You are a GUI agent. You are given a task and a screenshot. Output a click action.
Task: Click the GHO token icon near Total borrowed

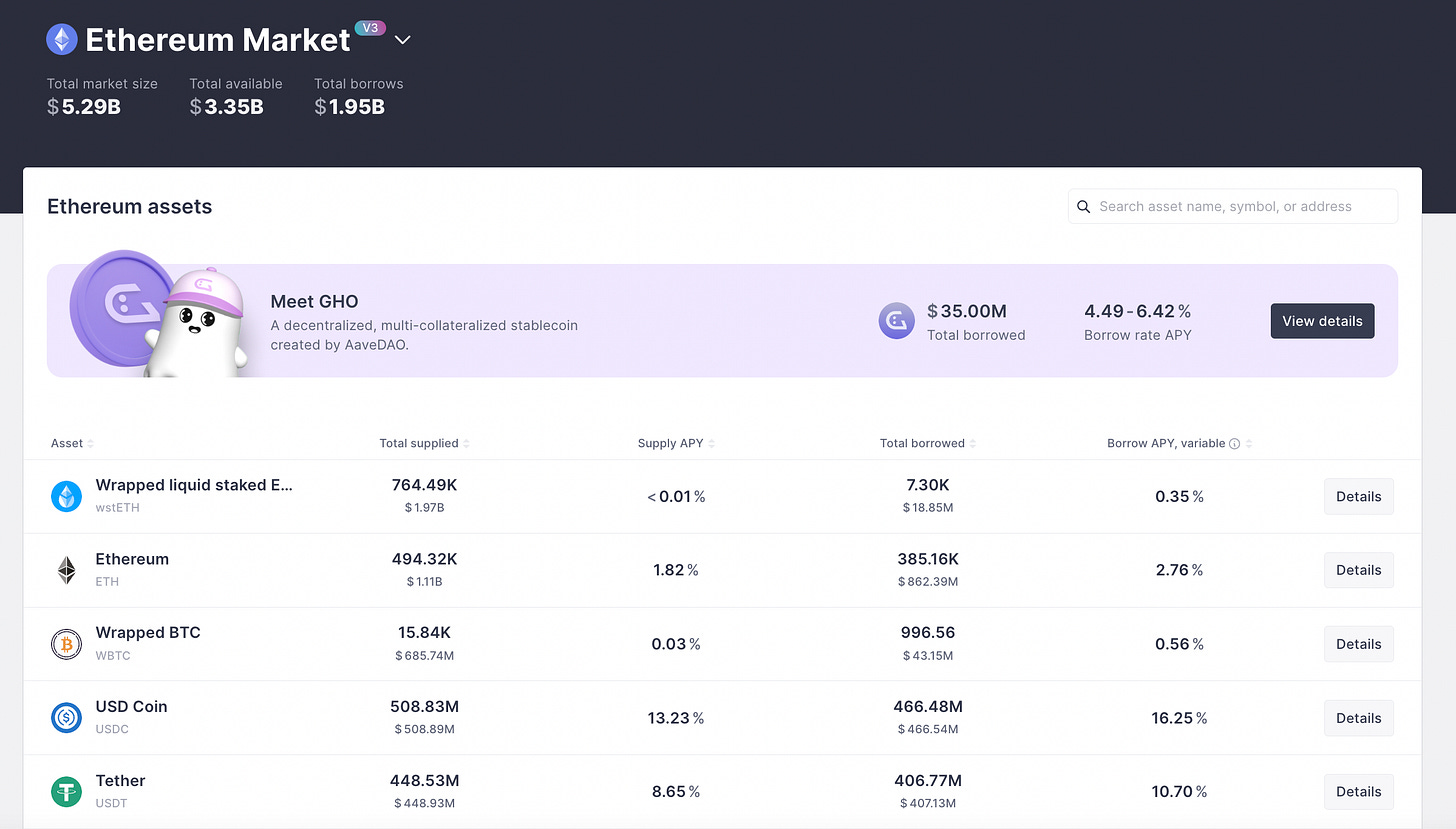[896, 321]
